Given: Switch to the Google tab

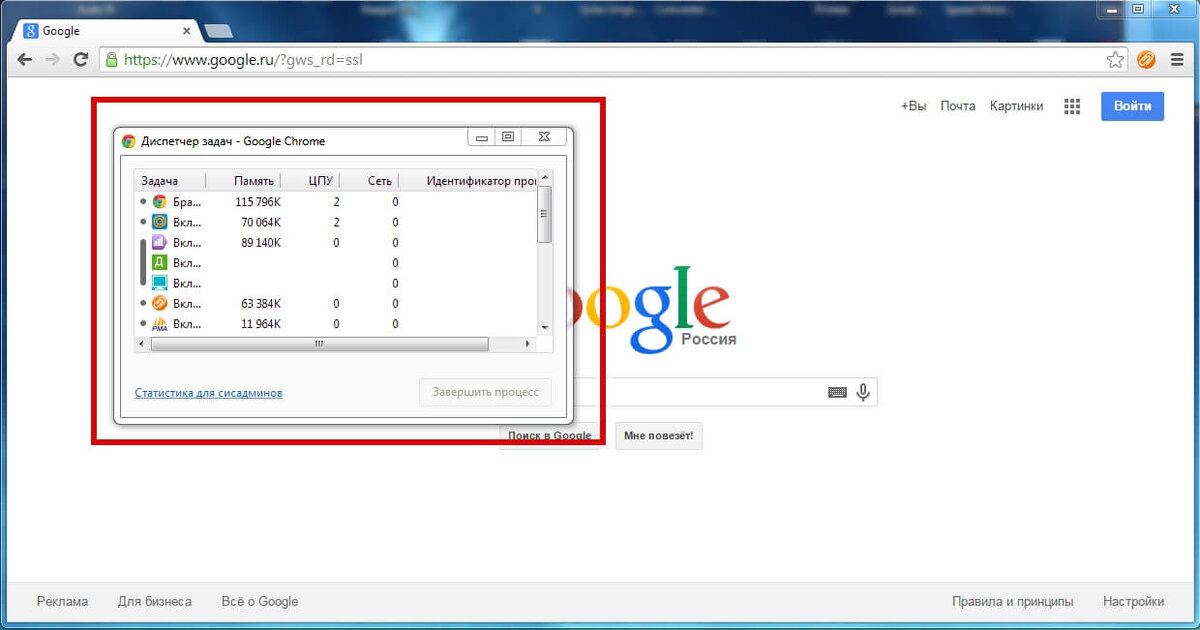Looking at the screenshot, I should coord(105,31).
